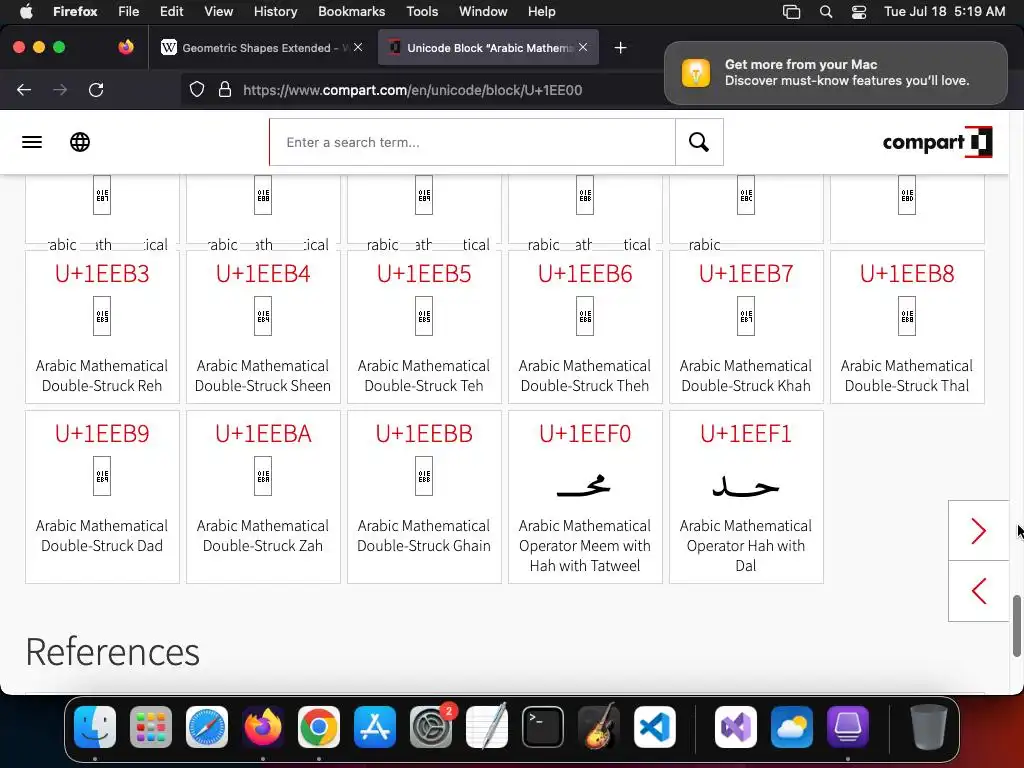Open Visual Studio Code from the Dock
Image resolution: width=1024 pixels, height=768 pixels.
tap(655, 727)
